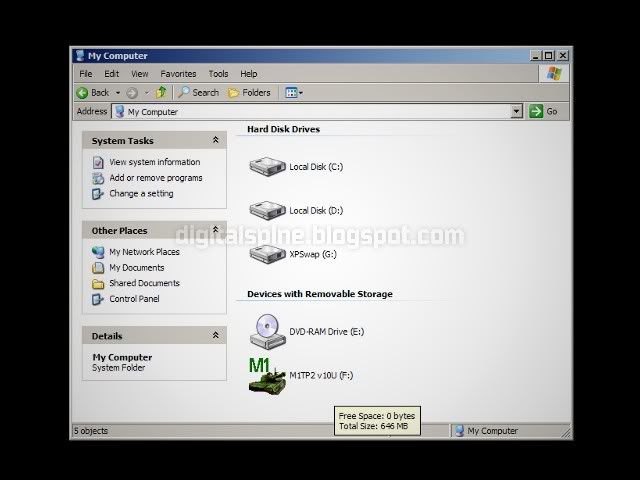The image size is (640, 480).
Task: Open the Address bar dropdown
Action: (516, 111)
